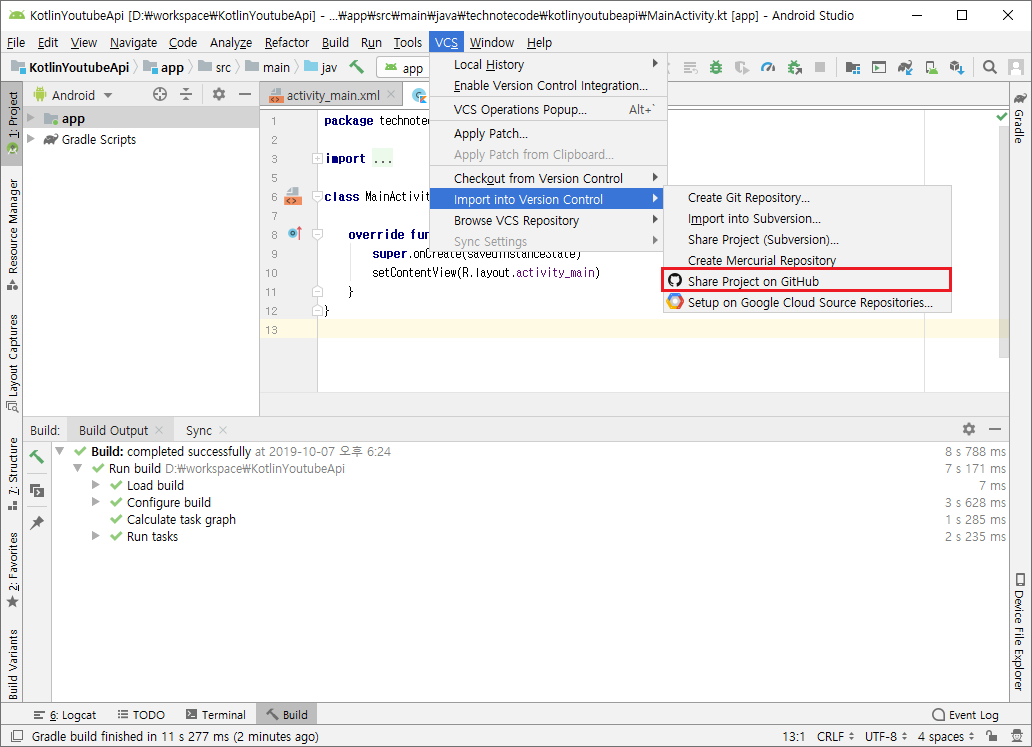Collapse the Build completed successfully node

(x=59, y=451)
